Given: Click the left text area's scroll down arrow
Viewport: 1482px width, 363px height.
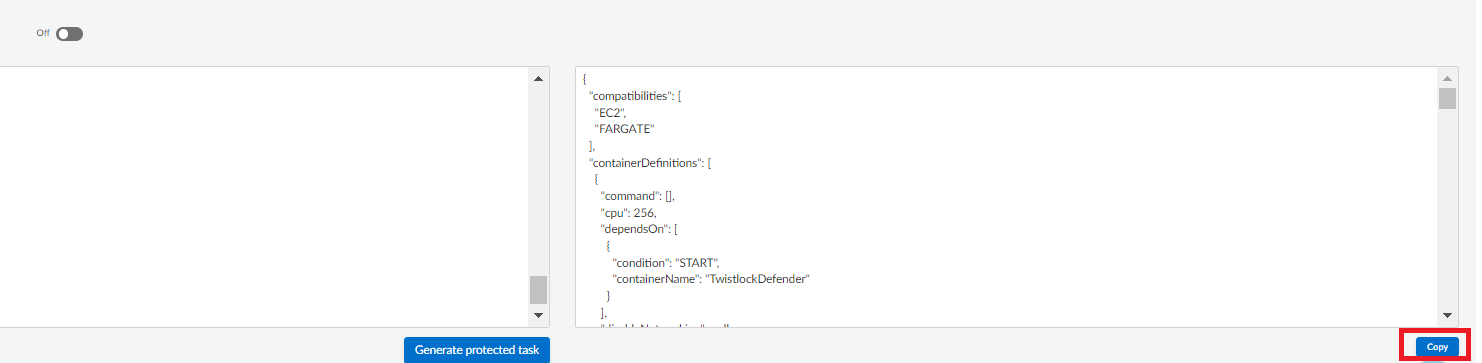Looking at the screenshot, I should pos(538,315).
